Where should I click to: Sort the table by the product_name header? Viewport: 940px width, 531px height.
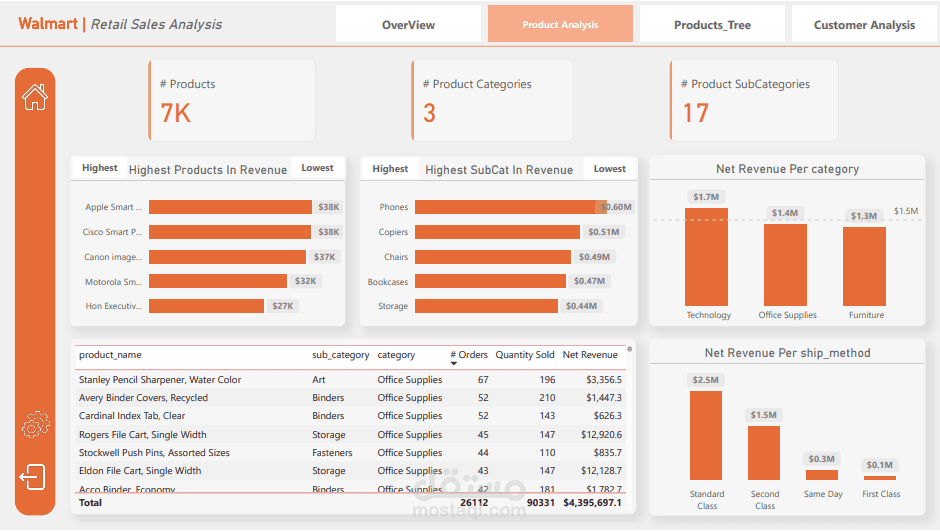pyautogui.click(x=110, y=355)
